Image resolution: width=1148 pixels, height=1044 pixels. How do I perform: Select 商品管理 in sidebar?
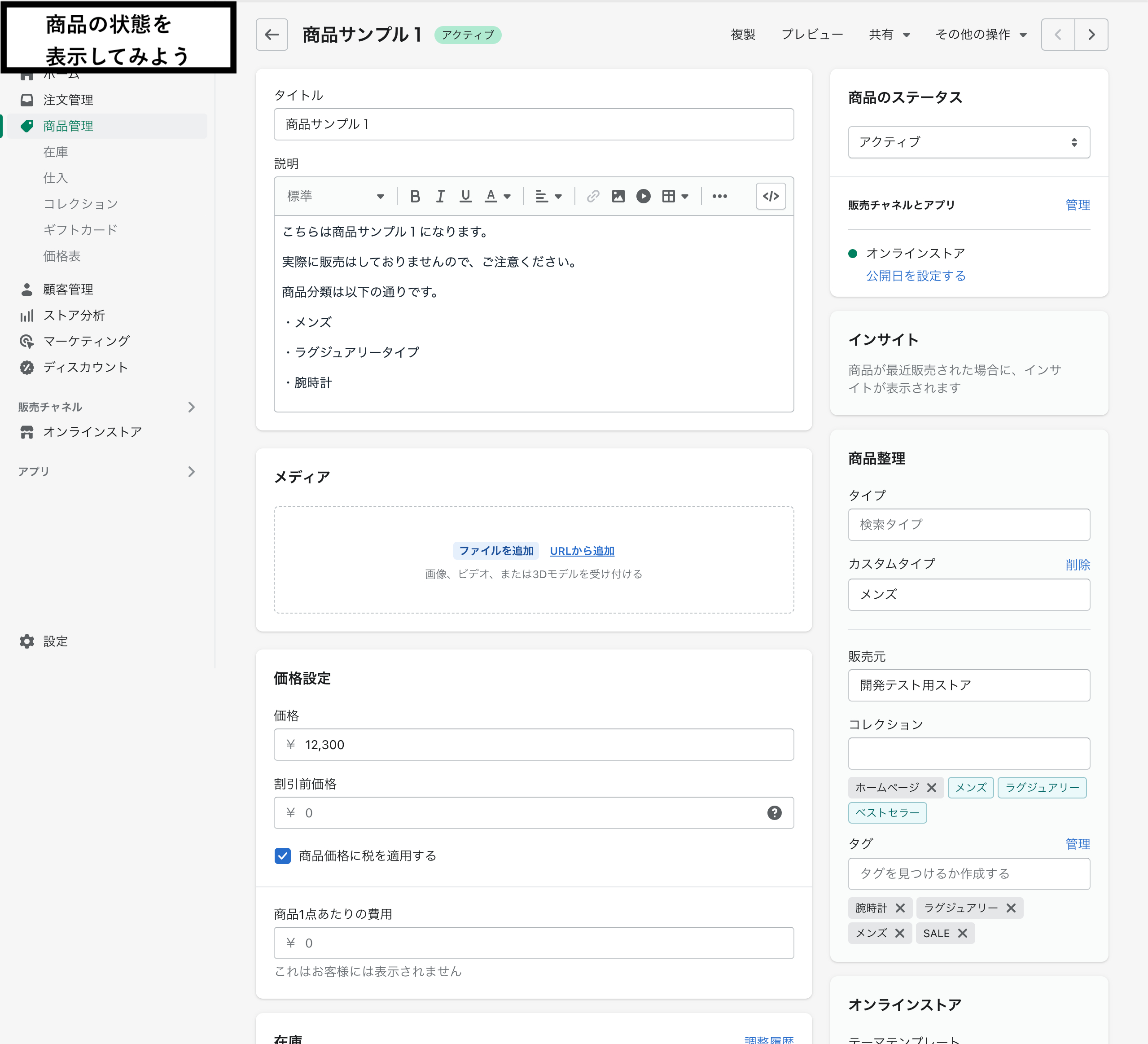point(107,126)
